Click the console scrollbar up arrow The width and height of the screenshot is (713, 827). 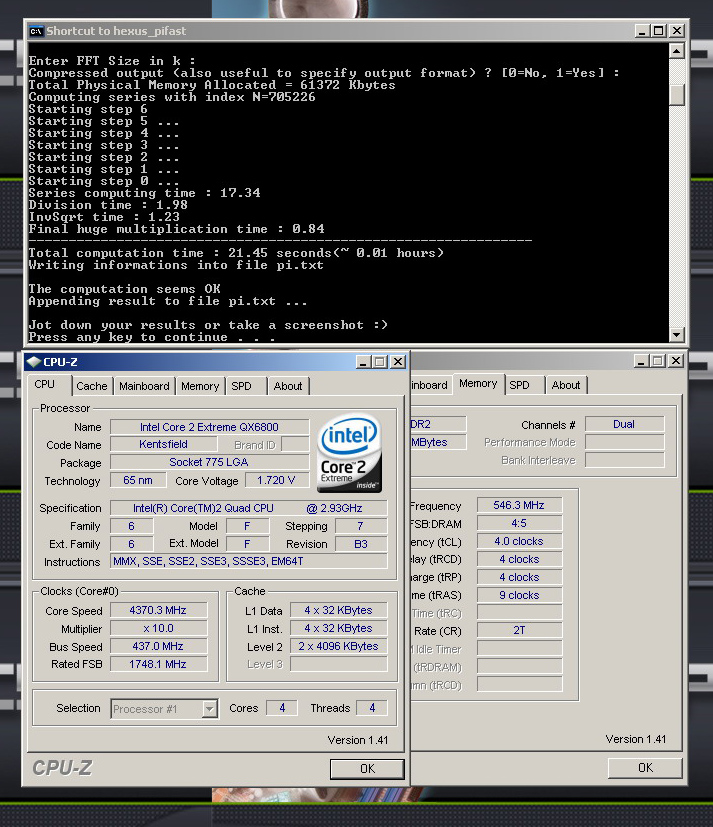coord(677,51)
